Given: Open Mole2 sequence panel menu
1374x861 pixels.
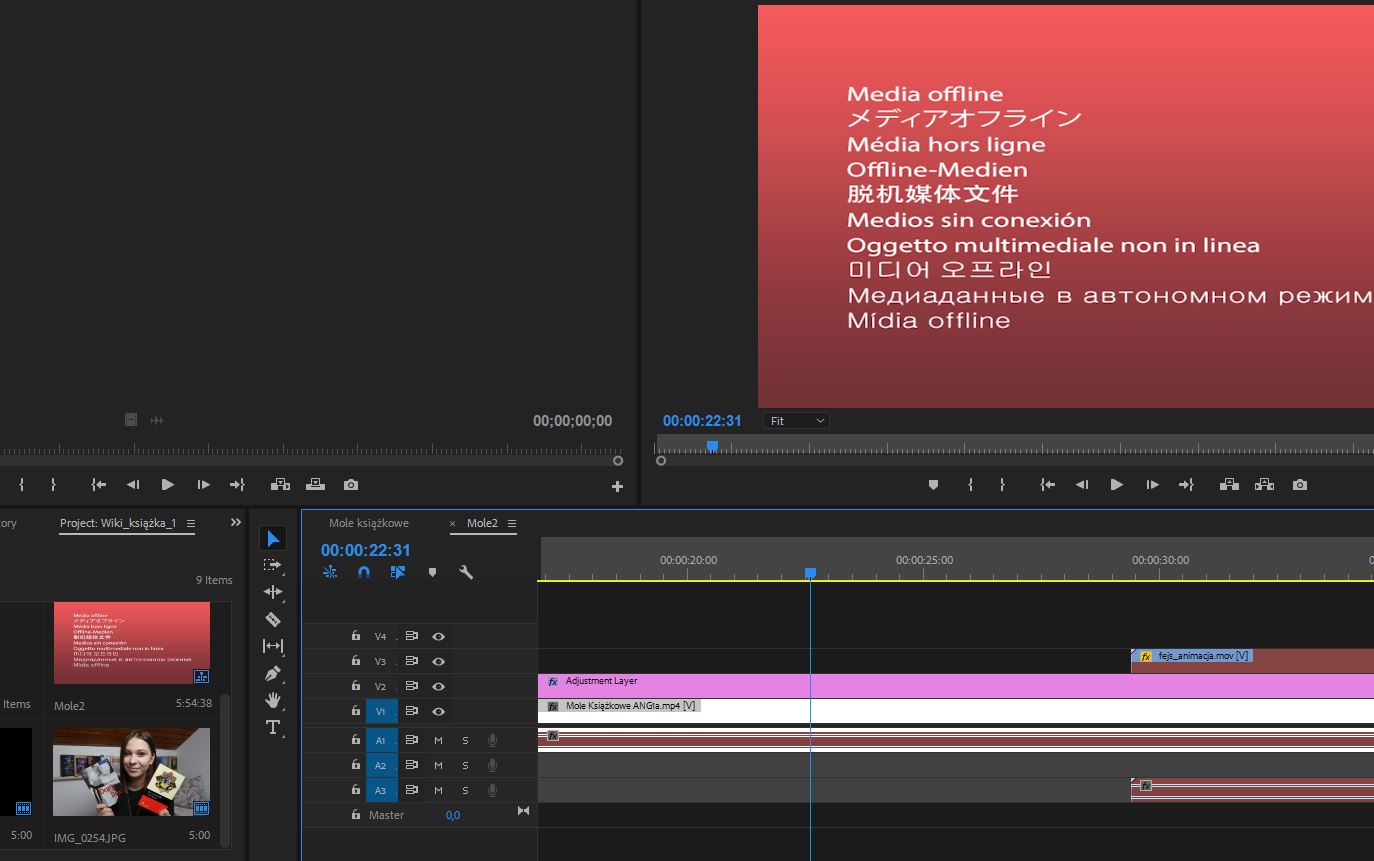Looking at the screenshot, I should [x=511, y=523].
